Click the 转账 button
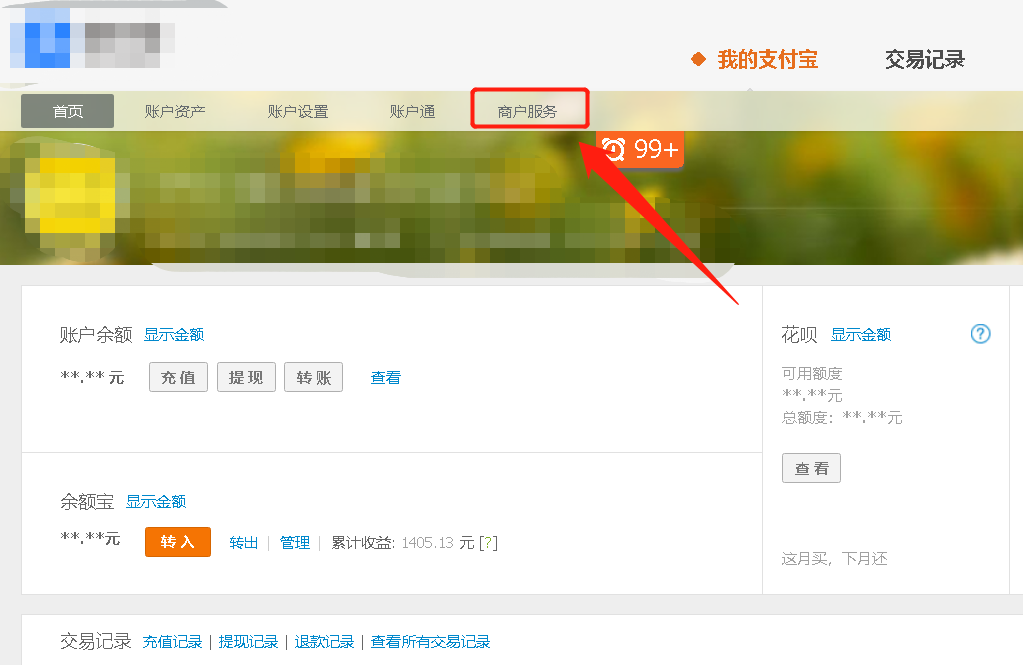The height and width of the screenshot is (665, 1023). 313,377
